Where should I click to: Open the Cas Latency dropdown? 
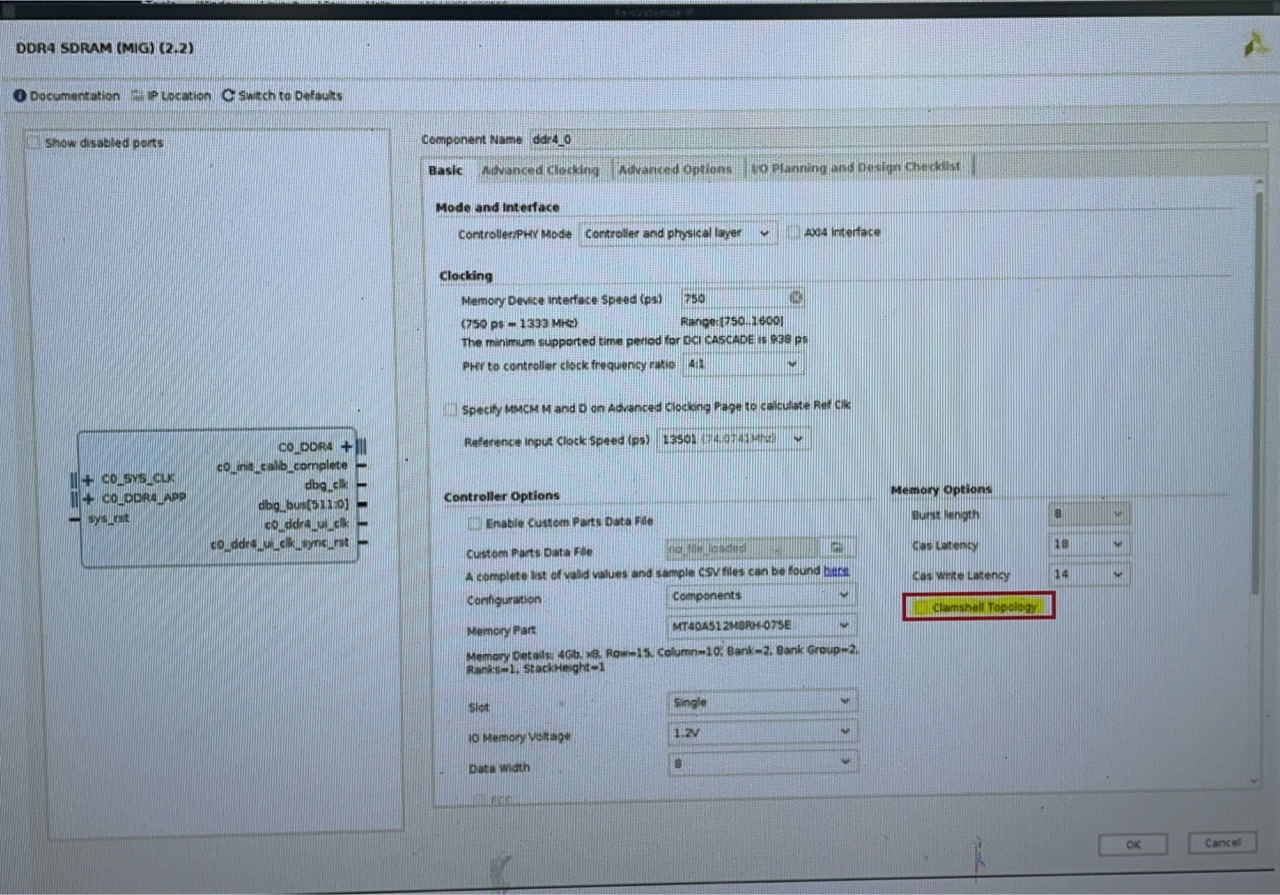pyautogui.click(x=1117, y=544)
